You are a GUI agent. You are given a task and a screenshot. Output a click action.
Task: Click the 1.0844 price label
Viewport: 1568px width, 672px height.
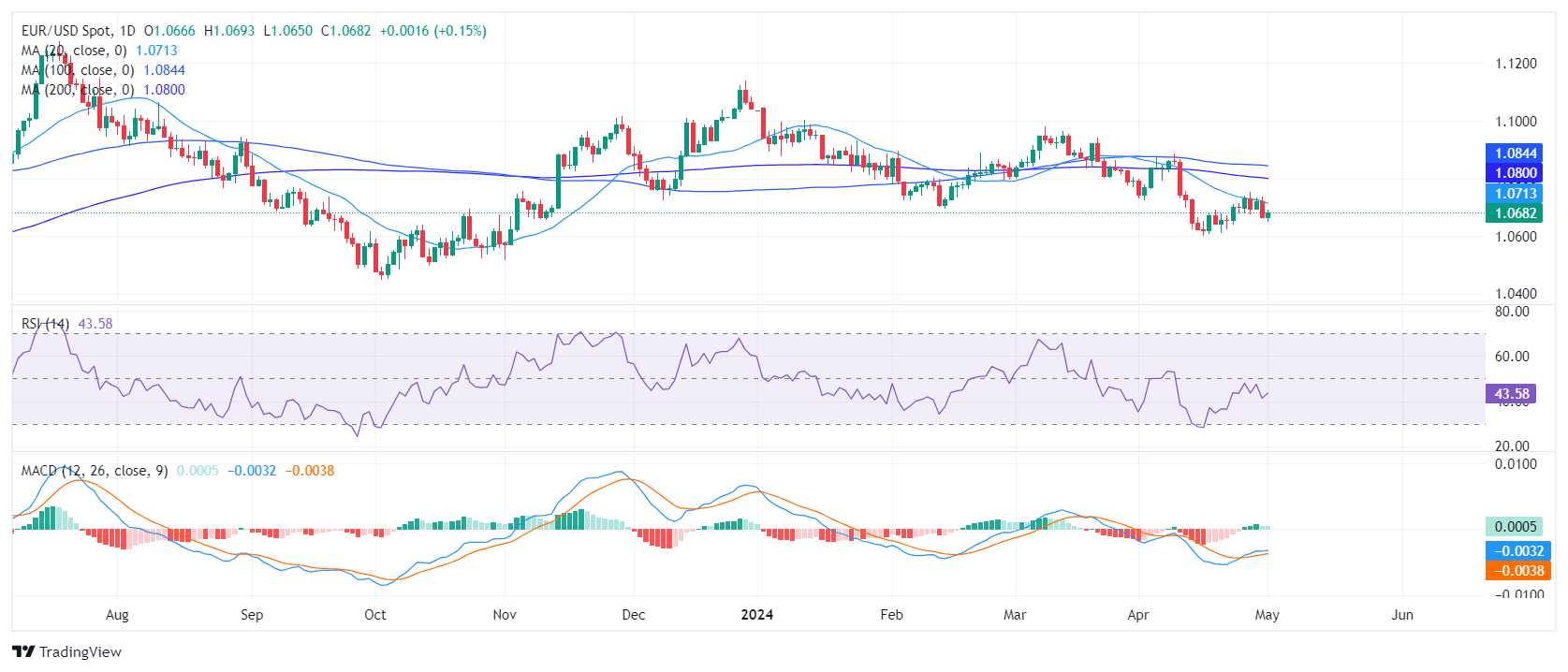[1512, 153]
